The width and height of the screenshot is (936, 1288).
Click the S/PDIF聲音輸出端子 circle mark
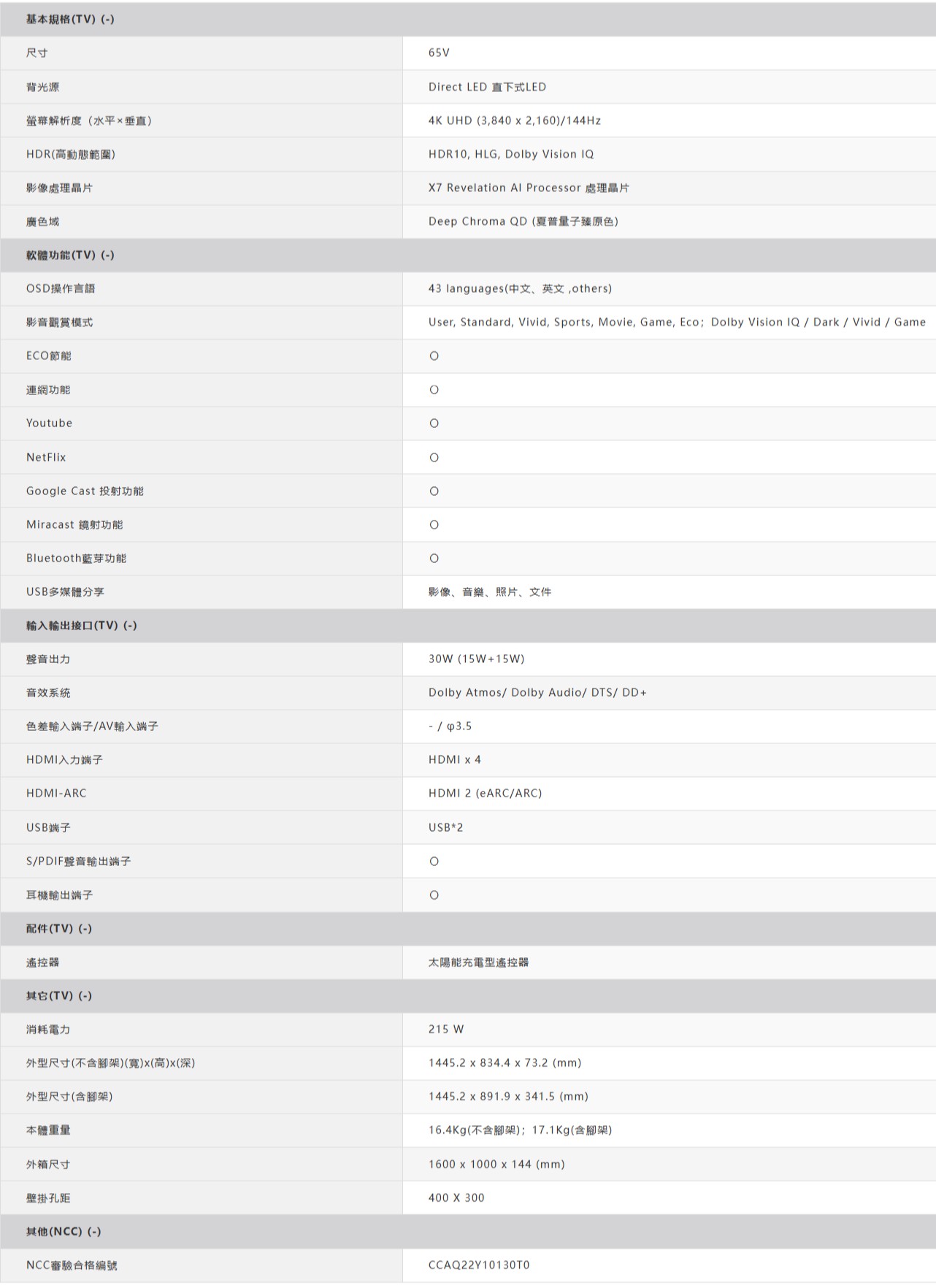pyautogui.click(x=434, y=861)
